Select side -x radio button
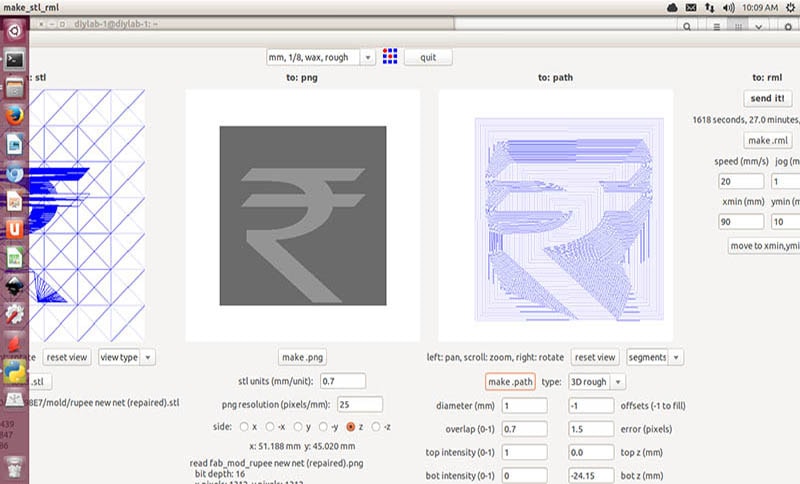Image resolution: width=800 pixels, height=484 pixels. (270, 426)
